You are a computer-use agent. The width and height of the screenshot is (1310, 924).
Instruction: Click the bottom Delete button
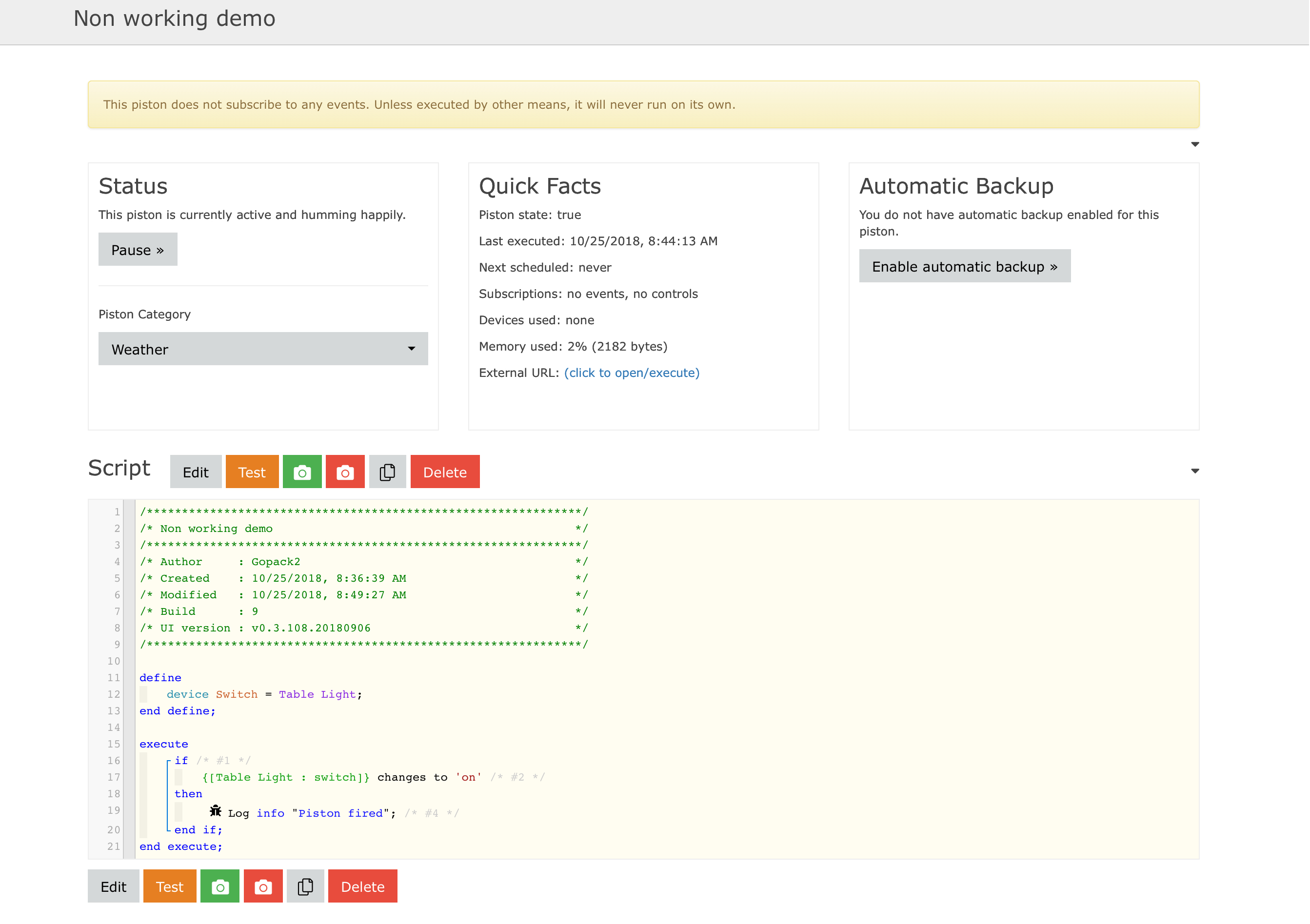(x=363, y=886)
